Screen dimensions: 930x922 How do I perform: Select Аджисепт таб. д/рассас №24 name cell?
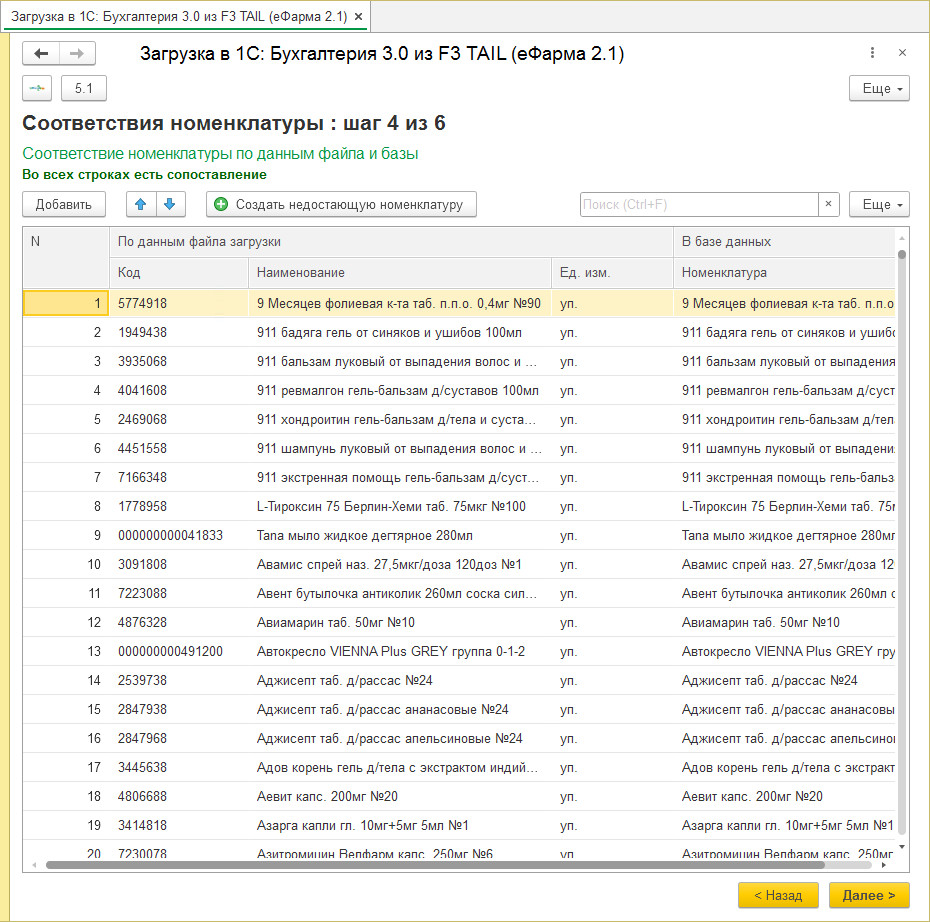pos(400,681)
